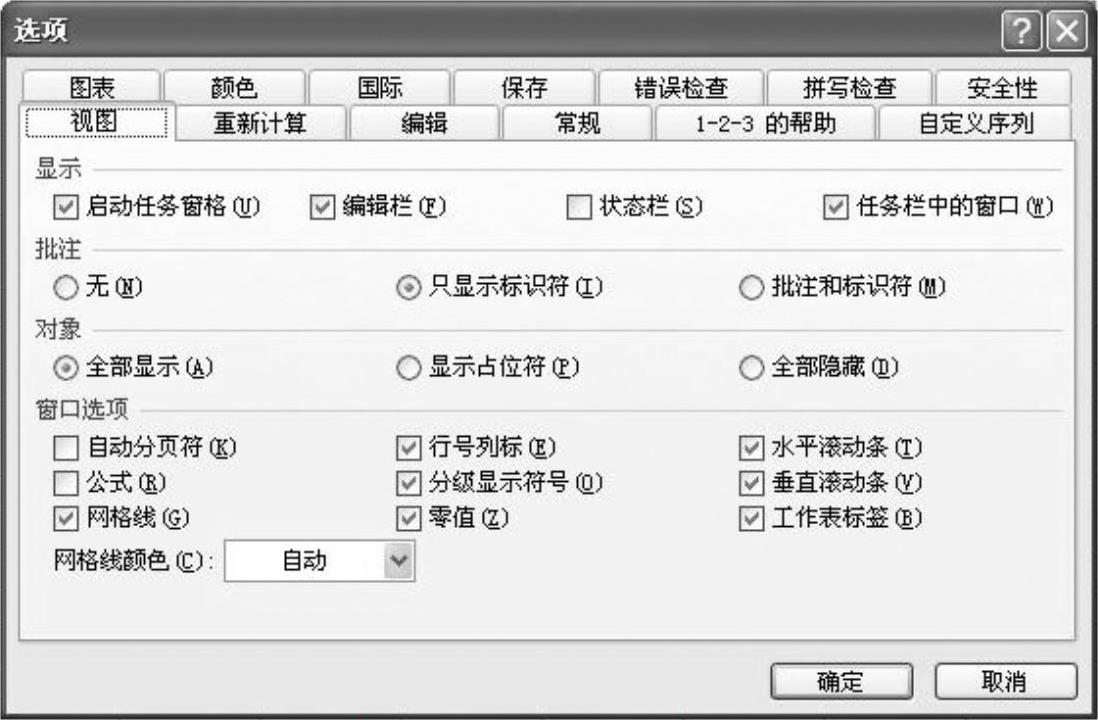Switch to the 重新计算 tab
This screenshot has width=1098, height=720.
260,123
